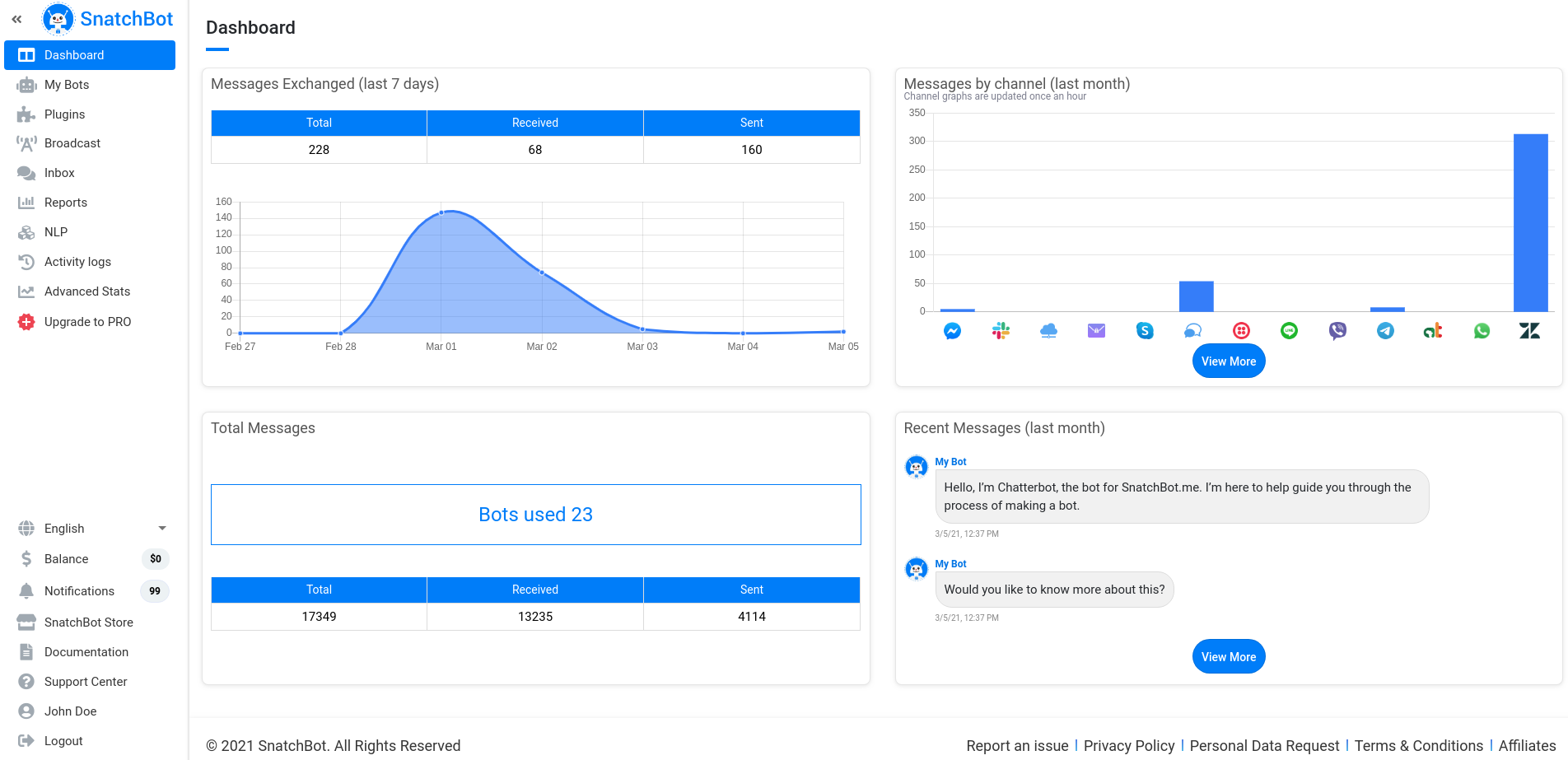The height and width of the screenshot is (760, 1568).
Task: Click the Upgrade to PRO red badge icon
Action: pos(26,322)
